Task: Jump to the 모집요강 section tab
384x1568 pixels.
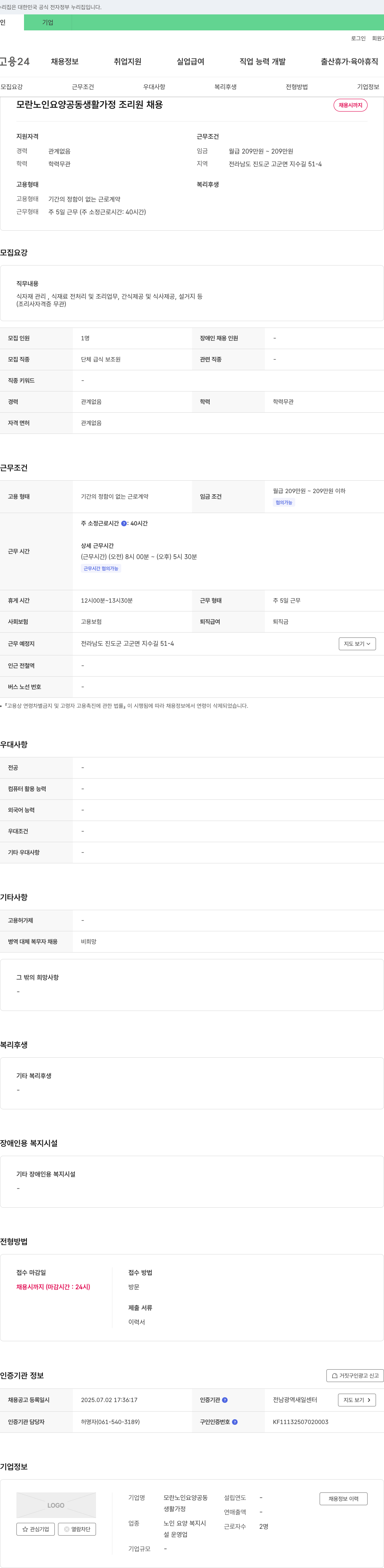Action: pos(12,87)
